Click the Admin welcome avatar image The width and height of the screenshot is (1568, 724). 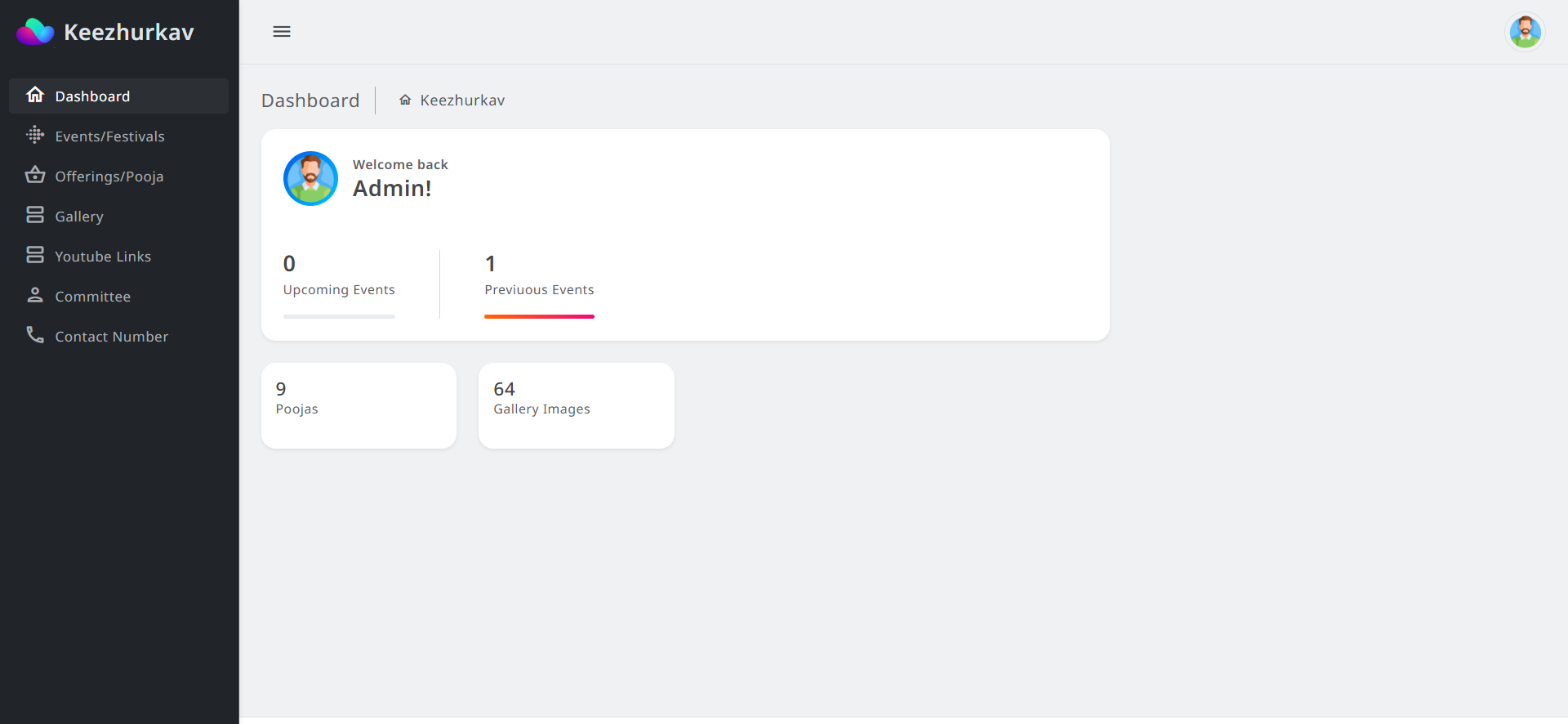coord(310,178)
